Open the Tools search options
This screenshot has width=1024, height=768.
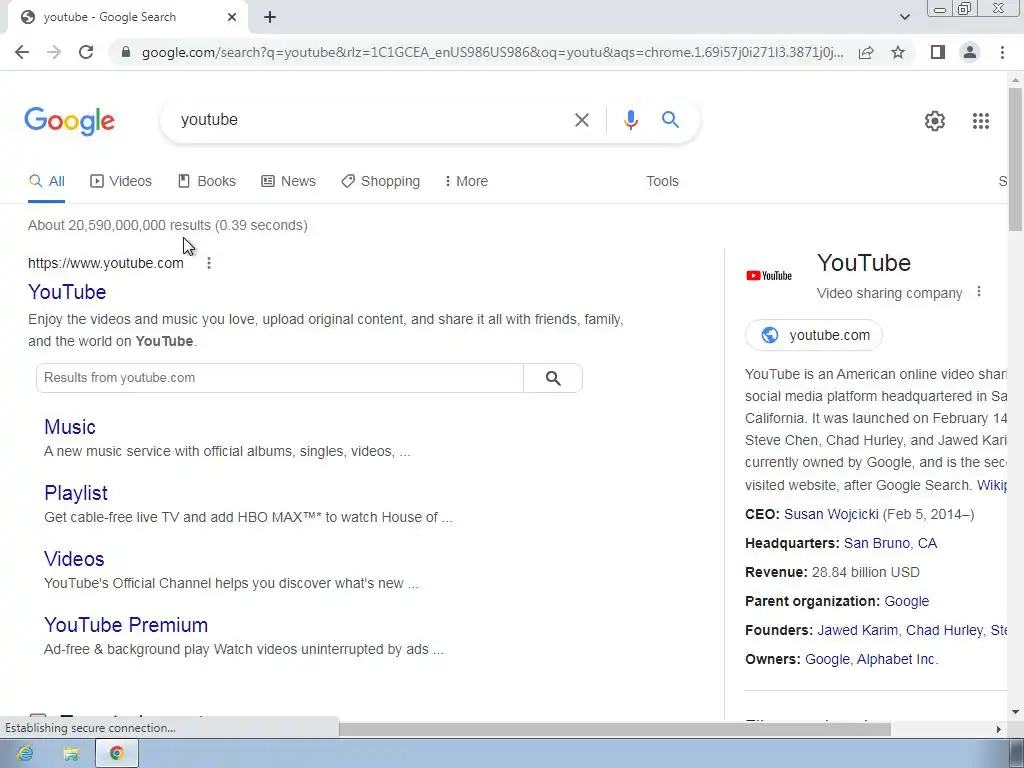point(662,181)
